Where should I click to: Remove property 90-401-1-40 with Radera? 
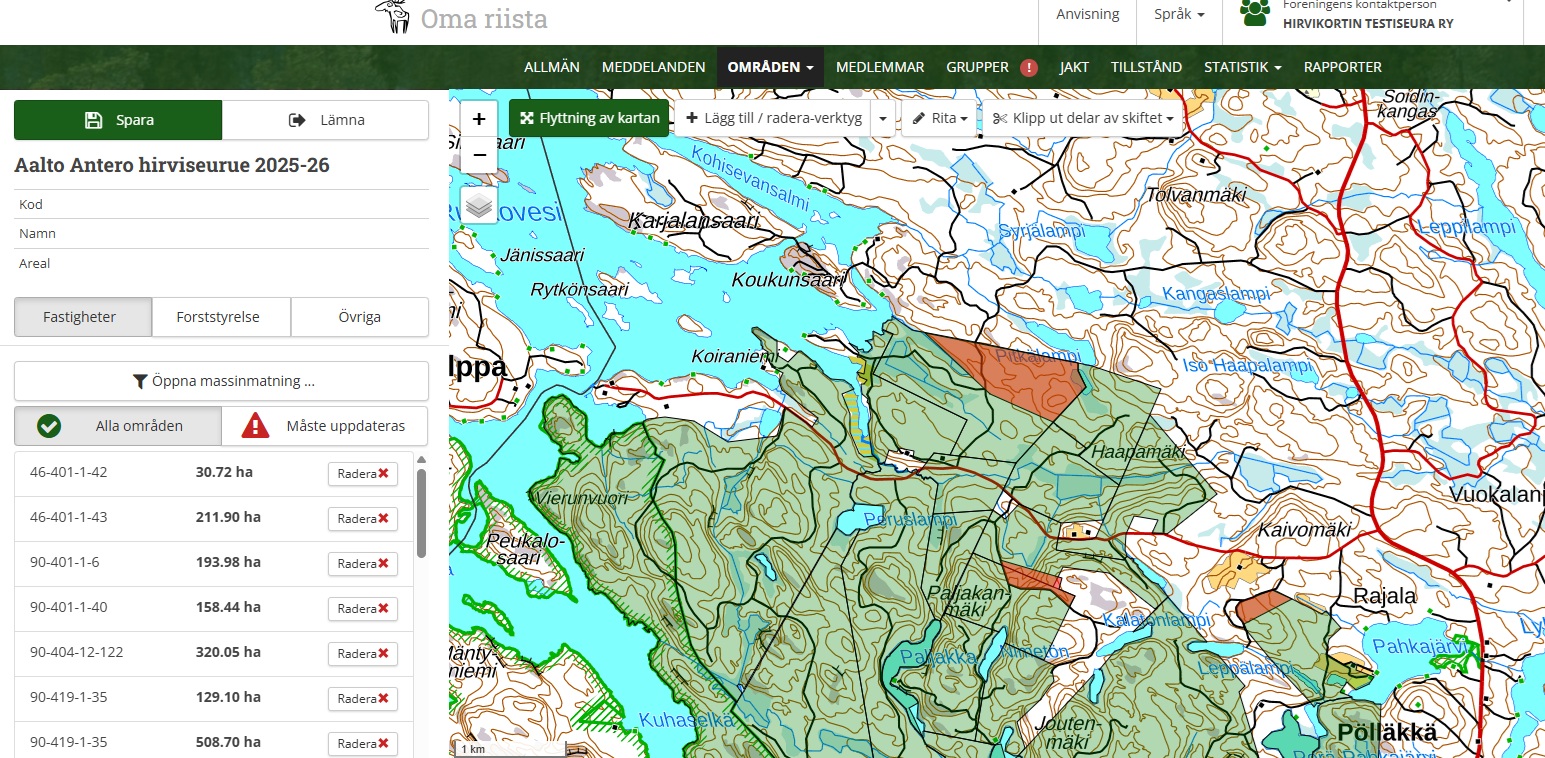[x=362, y=608]
